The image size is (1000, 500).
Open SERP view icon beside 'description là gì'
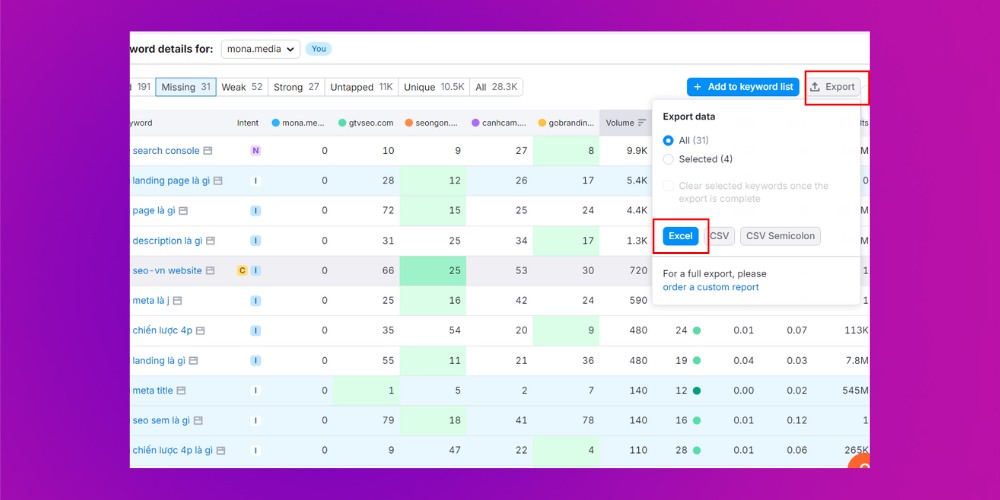[x=210, y=240]
